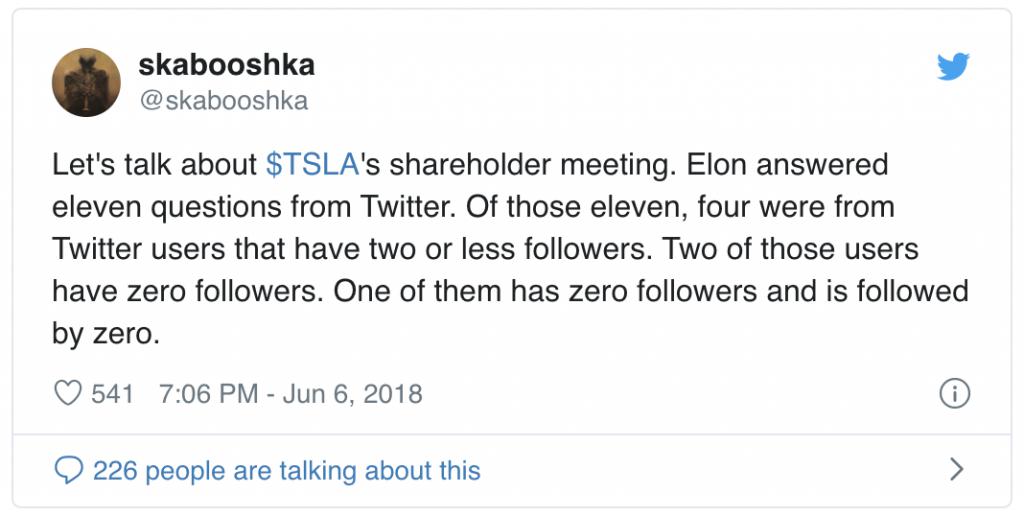Open the $TSLA cashtag link
This screenshot has height=516, width=1024.
pos(312,165)
